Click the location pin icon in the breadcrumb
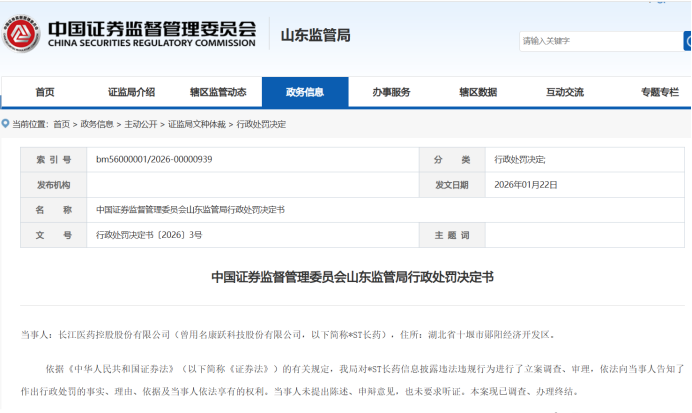The width and height of the screenshot is (692, 413). point(5,124)
